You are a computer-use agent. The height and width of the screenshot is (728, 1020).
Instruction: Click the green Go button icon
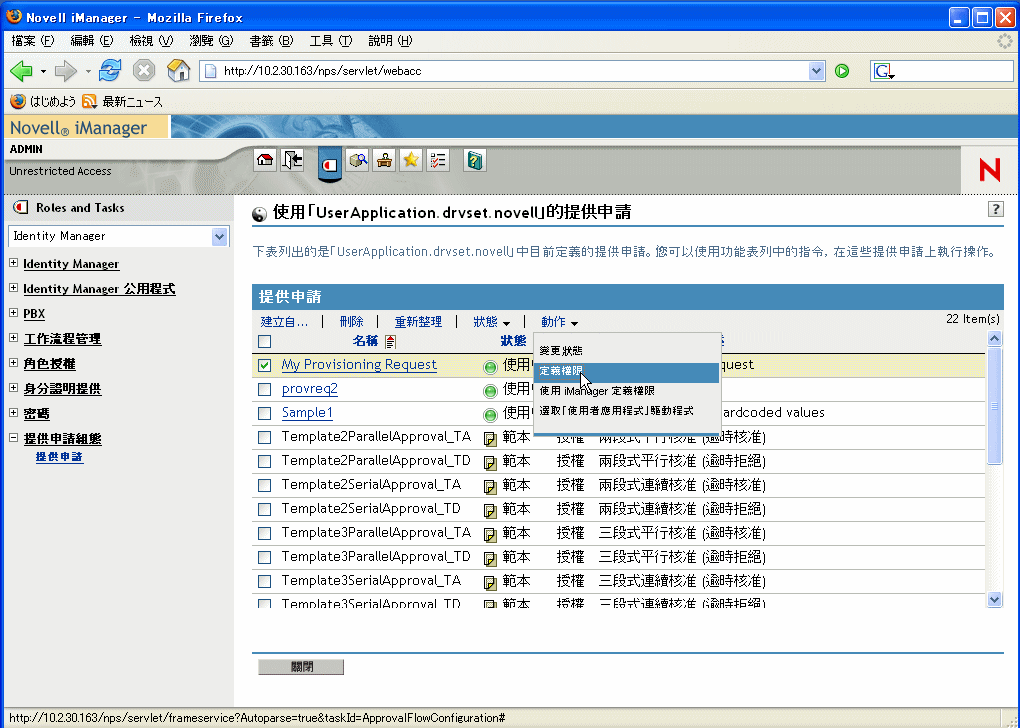(x=842, y=71)
